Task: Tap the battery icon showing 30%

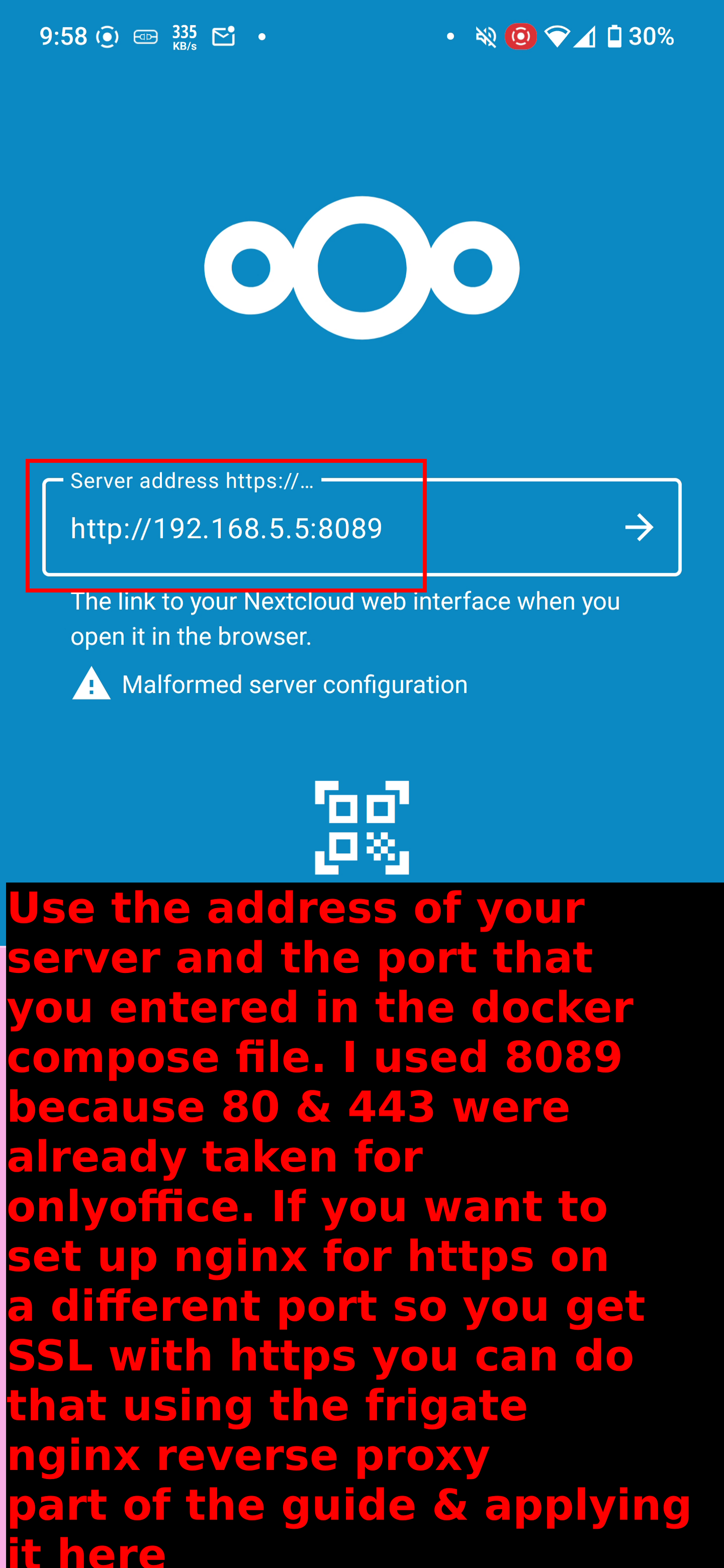Action: pos(614,37)
